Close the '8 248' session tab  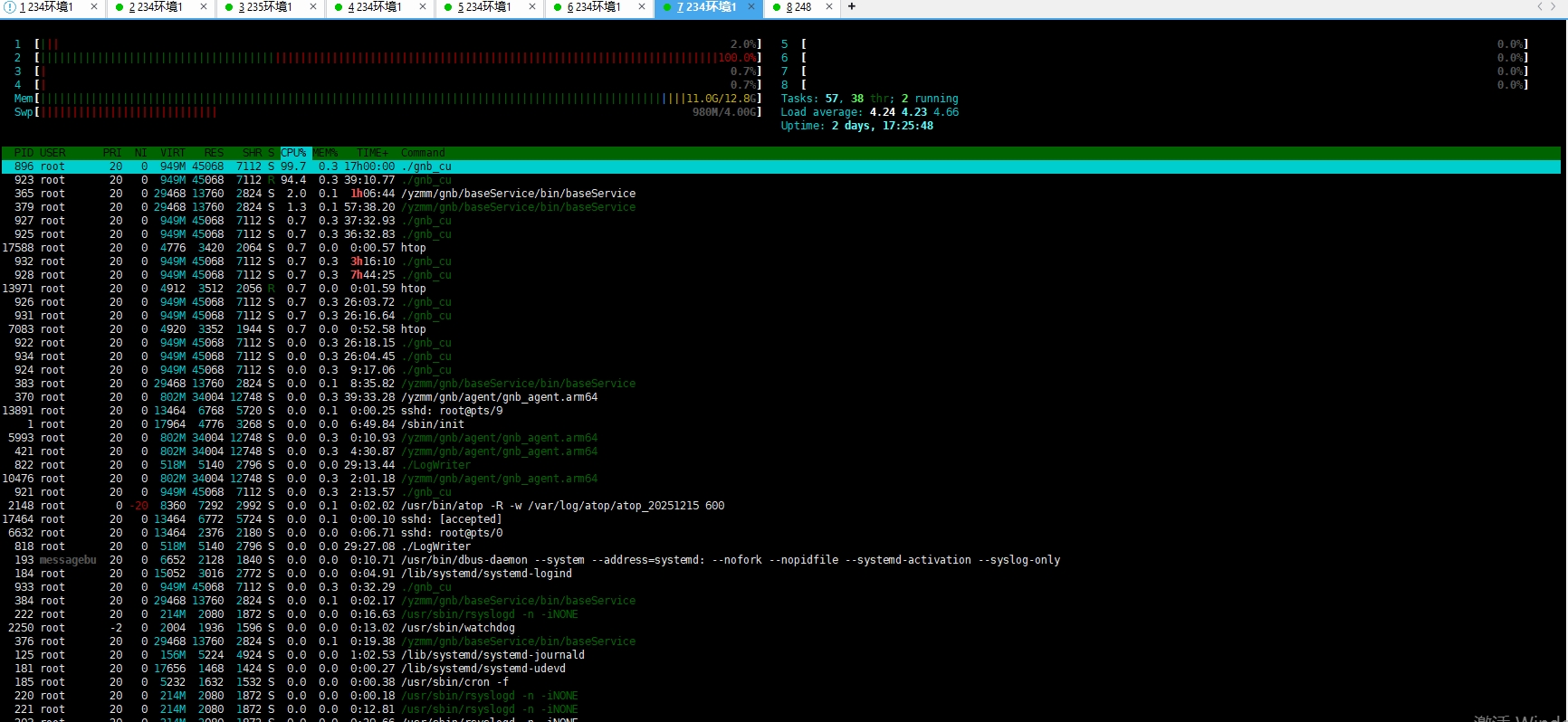pos(828,7)
